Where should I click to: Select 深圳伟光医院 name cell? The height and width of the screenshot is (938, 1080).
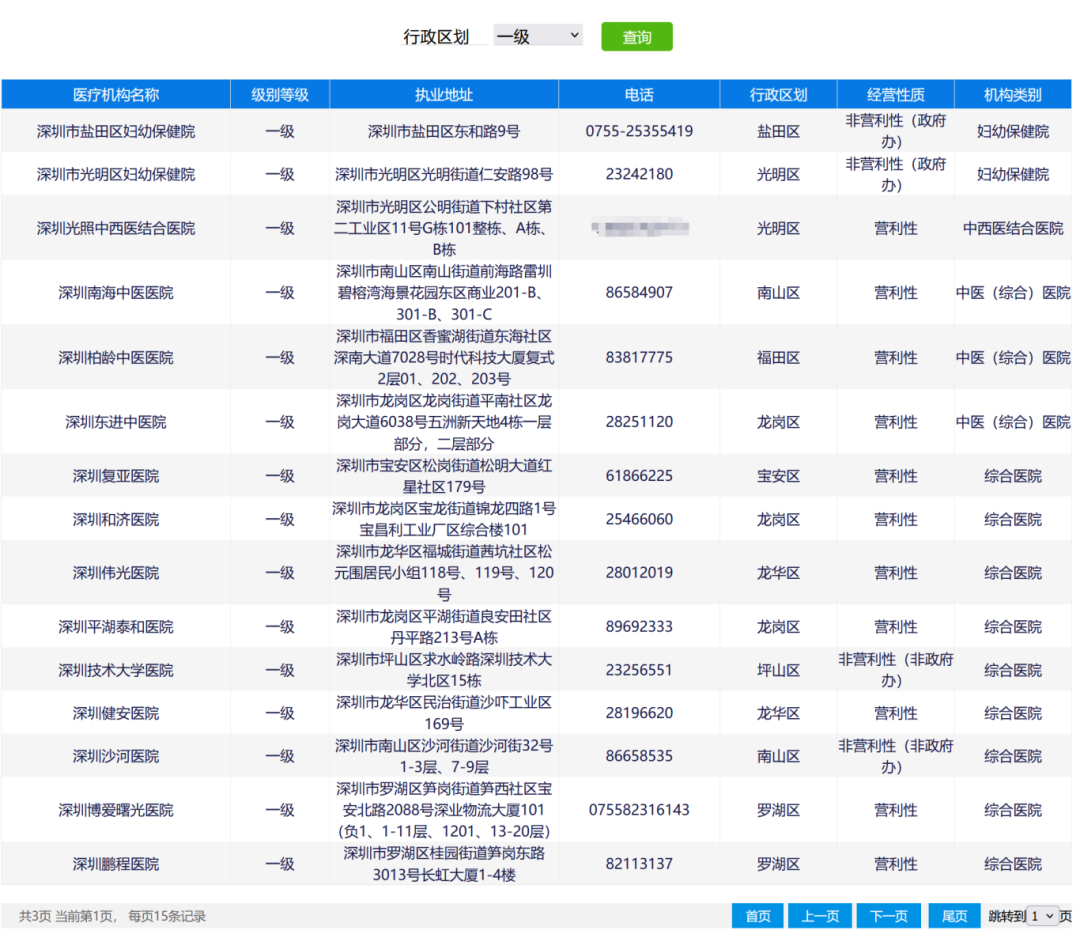(116, 573)
